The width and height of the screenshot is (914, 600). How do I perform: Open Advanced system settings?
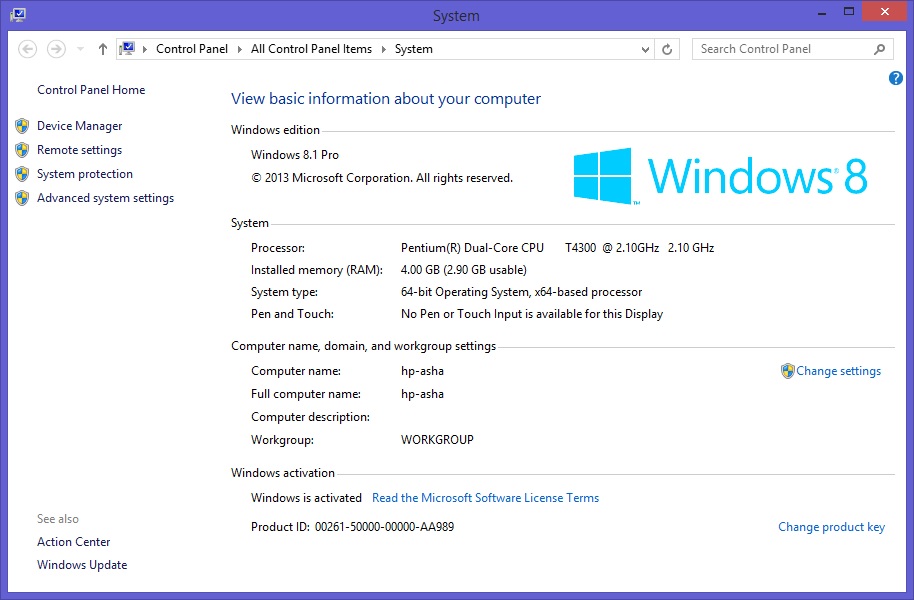(x=106, y=198)
